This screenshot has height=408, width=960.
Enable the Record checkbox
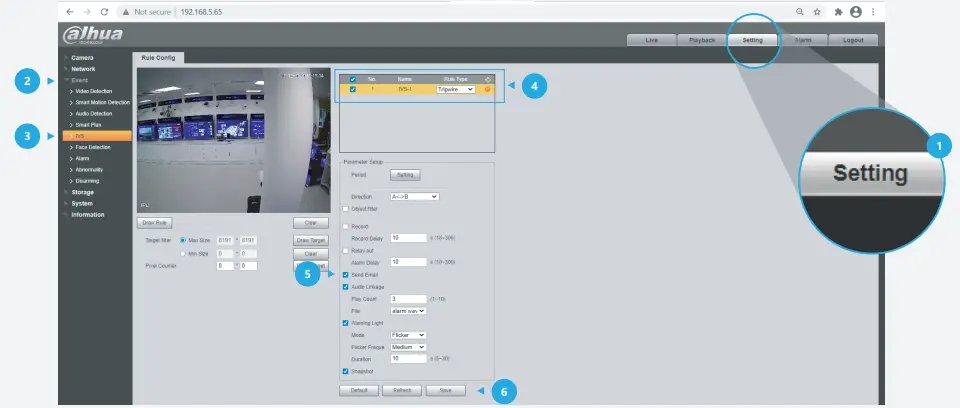(345, 227)
